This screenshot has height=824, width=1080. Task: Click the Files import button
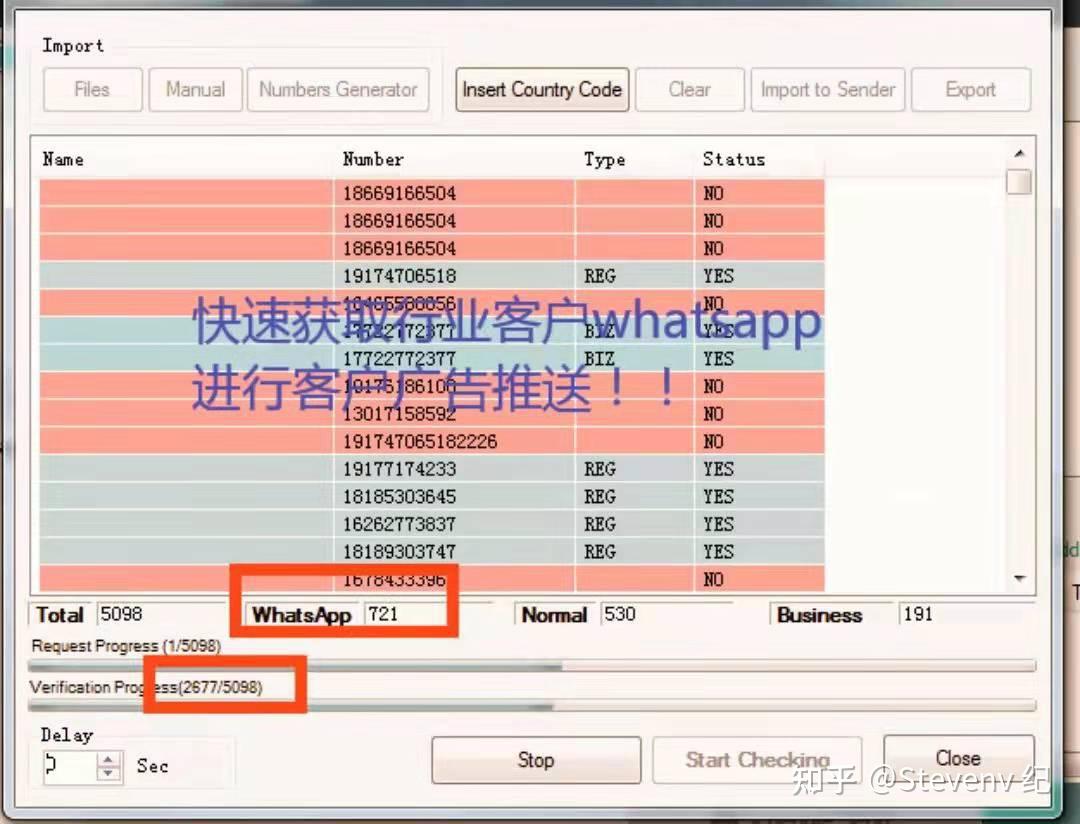92,90
